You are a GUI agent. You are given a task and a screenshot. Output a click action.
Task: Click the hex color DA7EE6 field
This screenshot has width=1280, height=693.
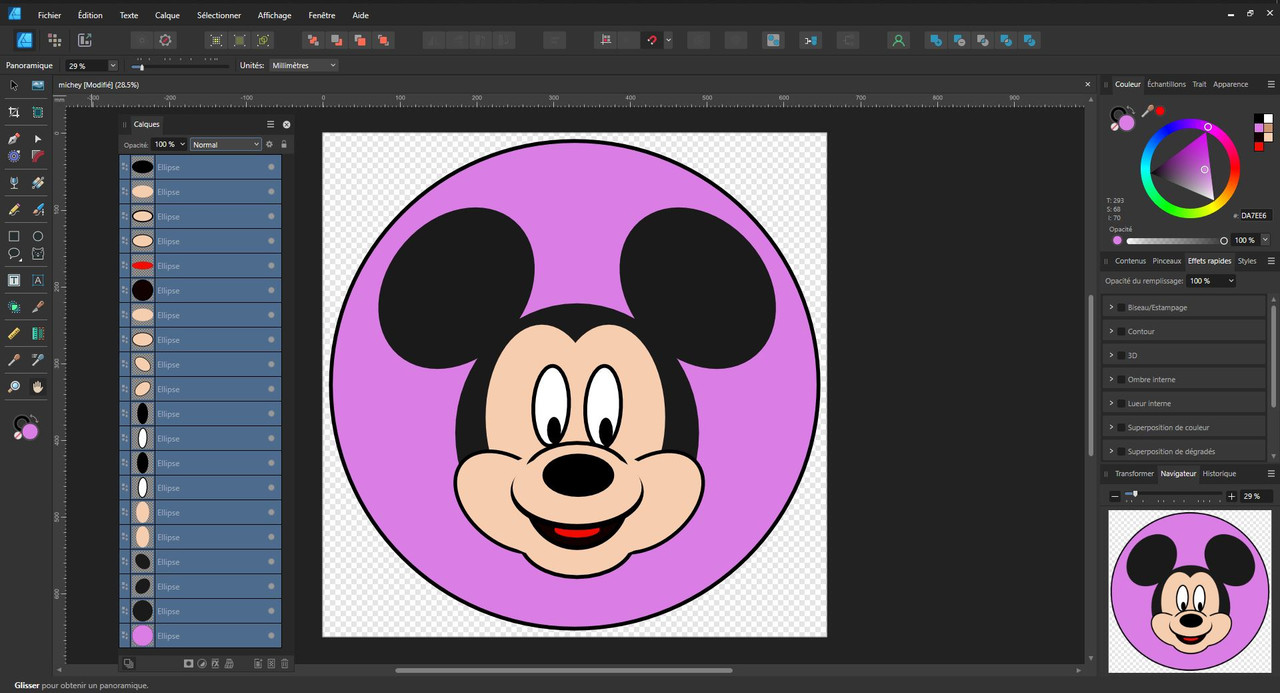pos(1254,215)
